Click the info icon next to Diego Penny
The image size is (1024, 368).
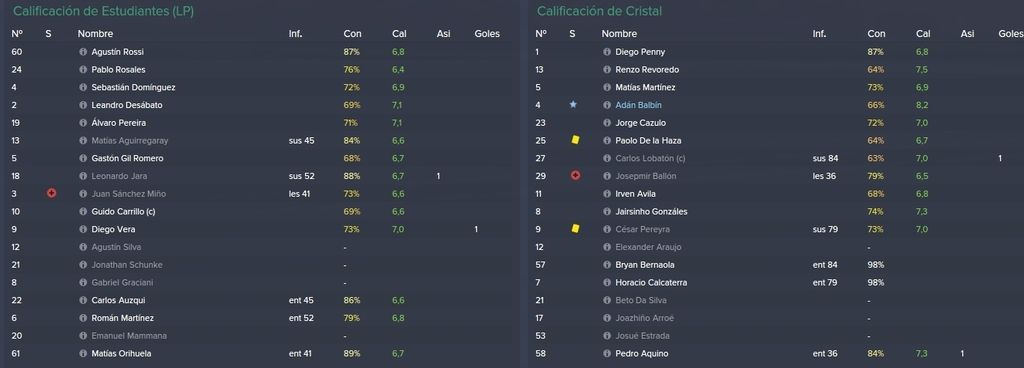coord(607,52)
